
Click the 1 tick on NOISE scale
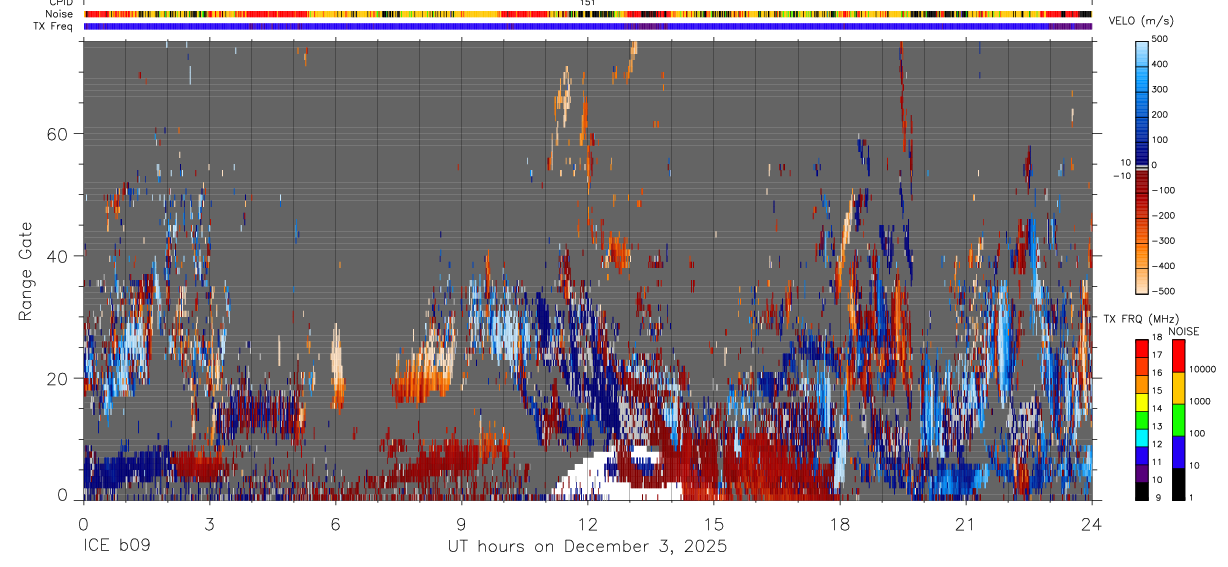tap(1192, 497)
